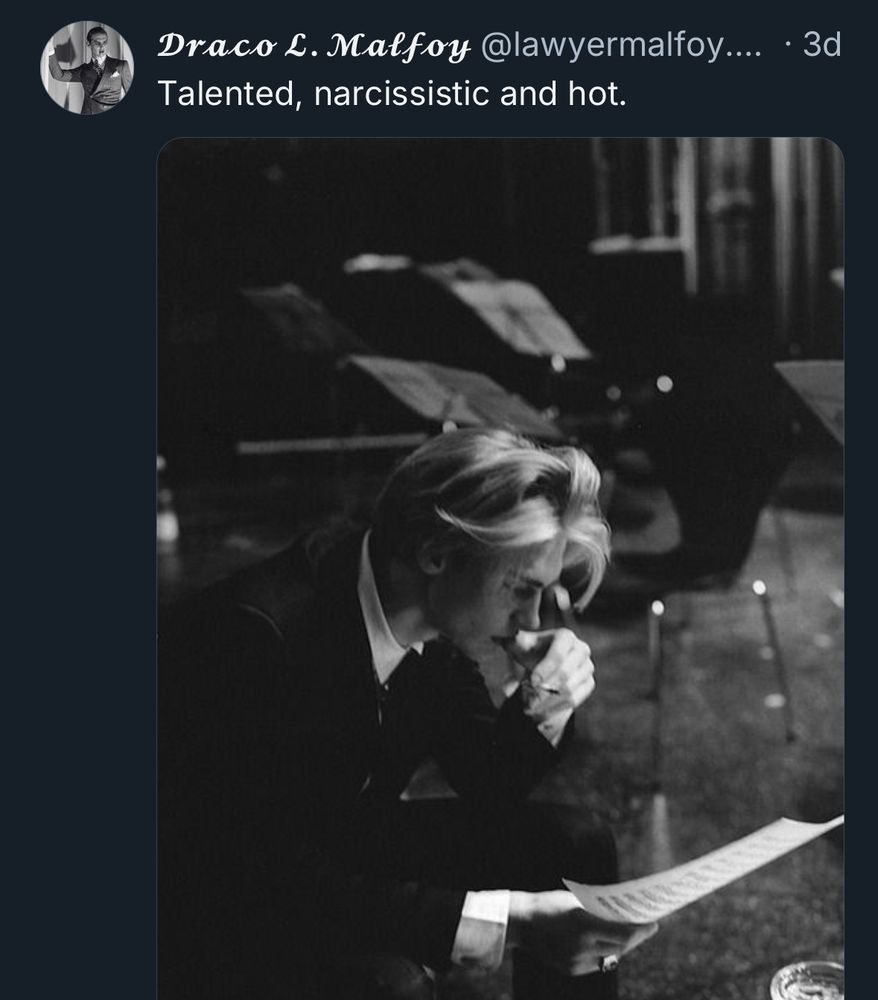Open tweet text 'Talented, narcissistic and hot.'
878x1000 pixels.
pos(392,94)
